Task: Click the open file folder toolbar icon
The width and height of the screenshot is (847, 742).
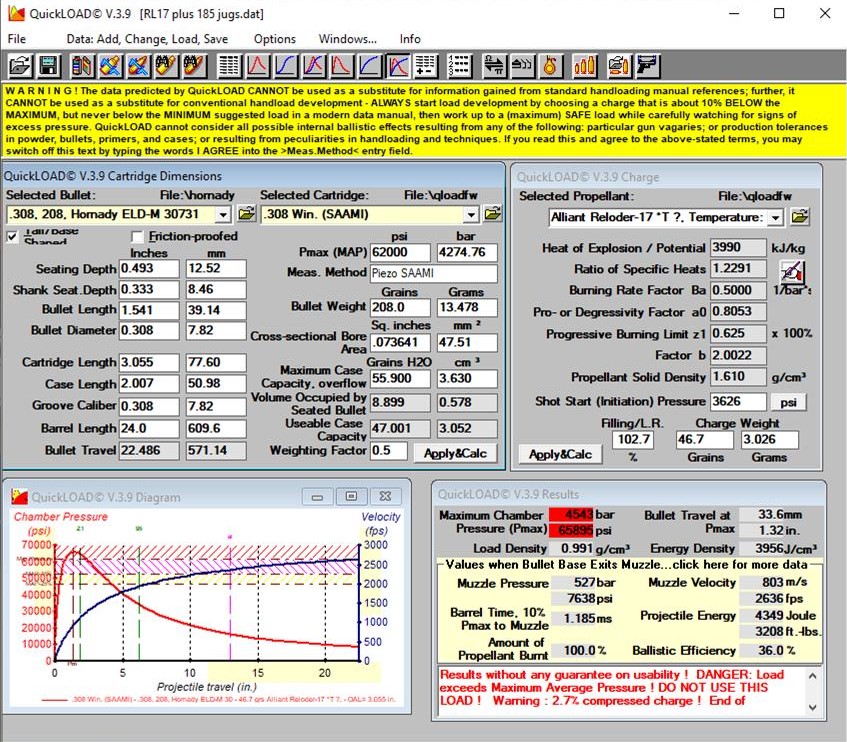Action: point(20,66)
